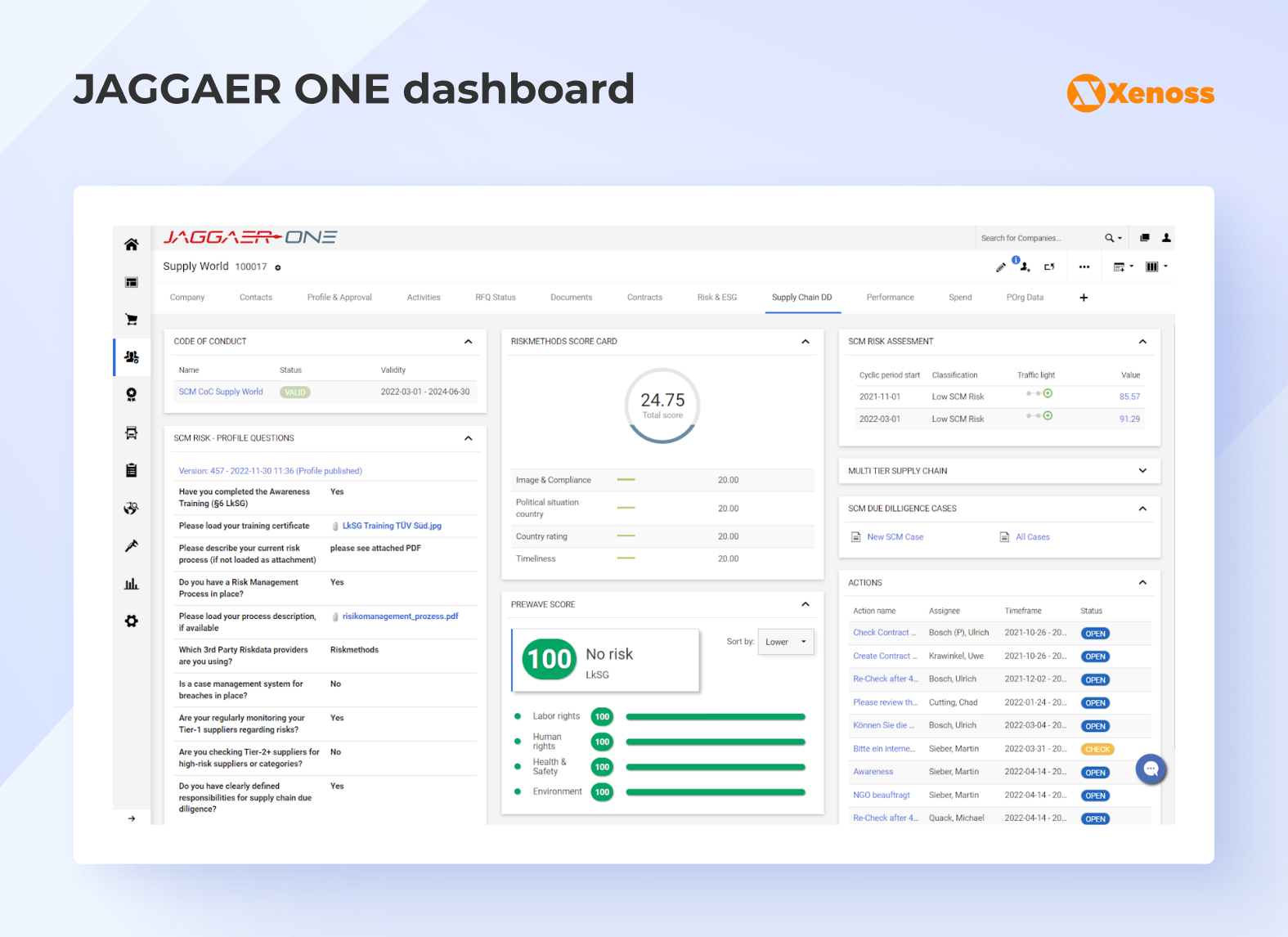The width and height of the screenshot is (1288, 937).
Task: Open the Profile & Approval tab
Action: click(339, 298)
